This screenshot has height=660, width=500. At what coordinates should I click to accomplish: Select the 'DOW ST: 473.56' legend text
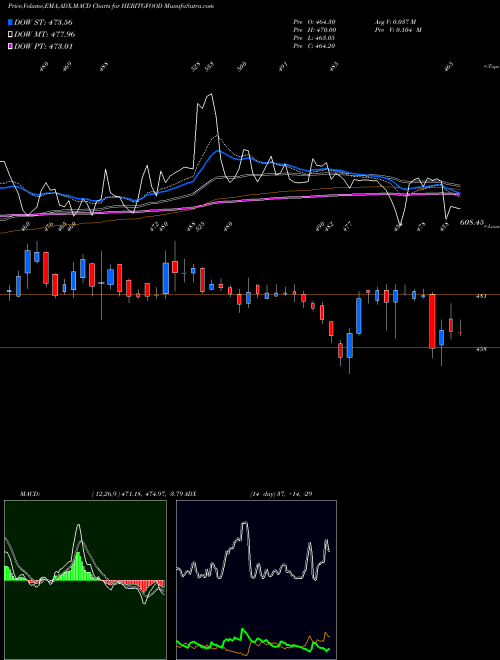43,22
